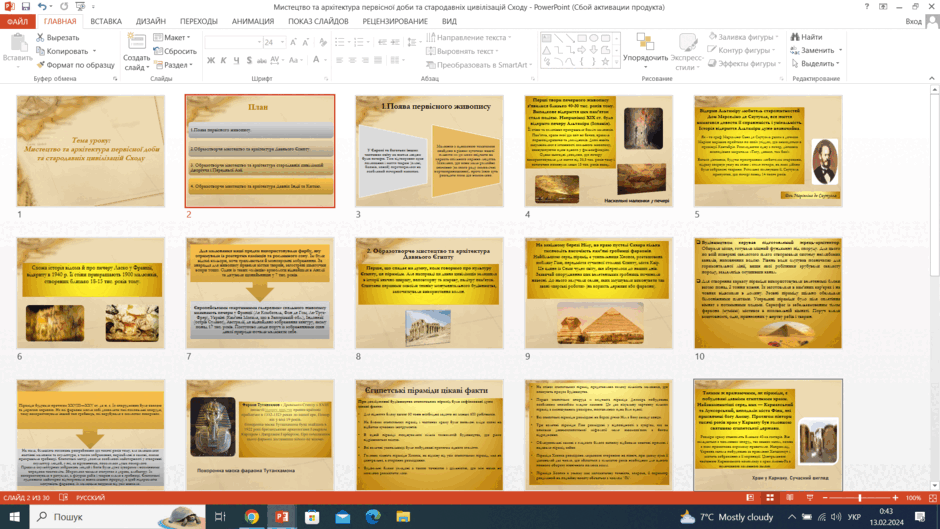Switch to Slide Sorter view in status bar
The width and height of the screenshot is (940, 529).
[770, 498]
